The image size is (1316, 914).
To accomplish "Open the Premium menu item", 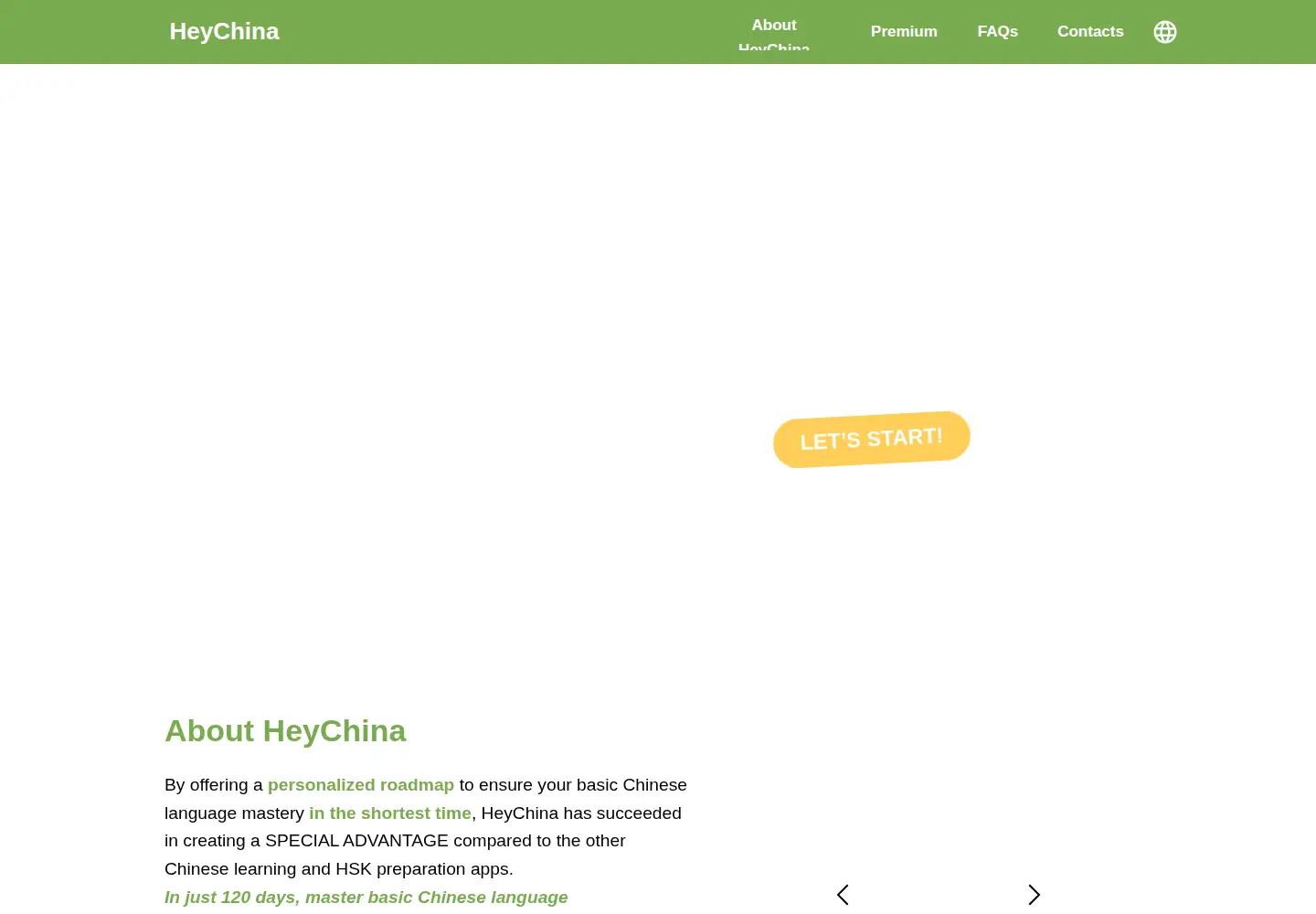I will coord(904,31).
